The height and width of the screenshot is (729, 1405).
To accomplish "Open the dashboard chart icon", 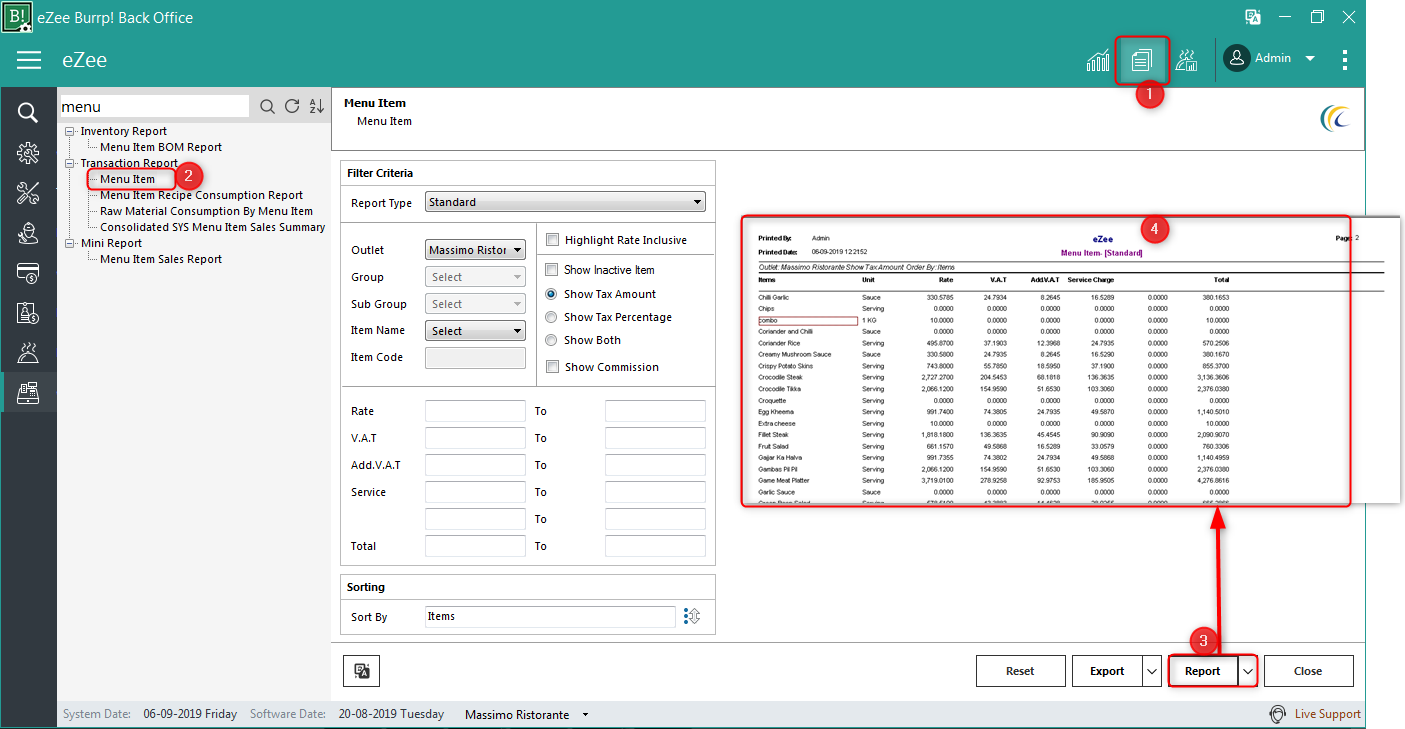I will [x=1098, y=60].
